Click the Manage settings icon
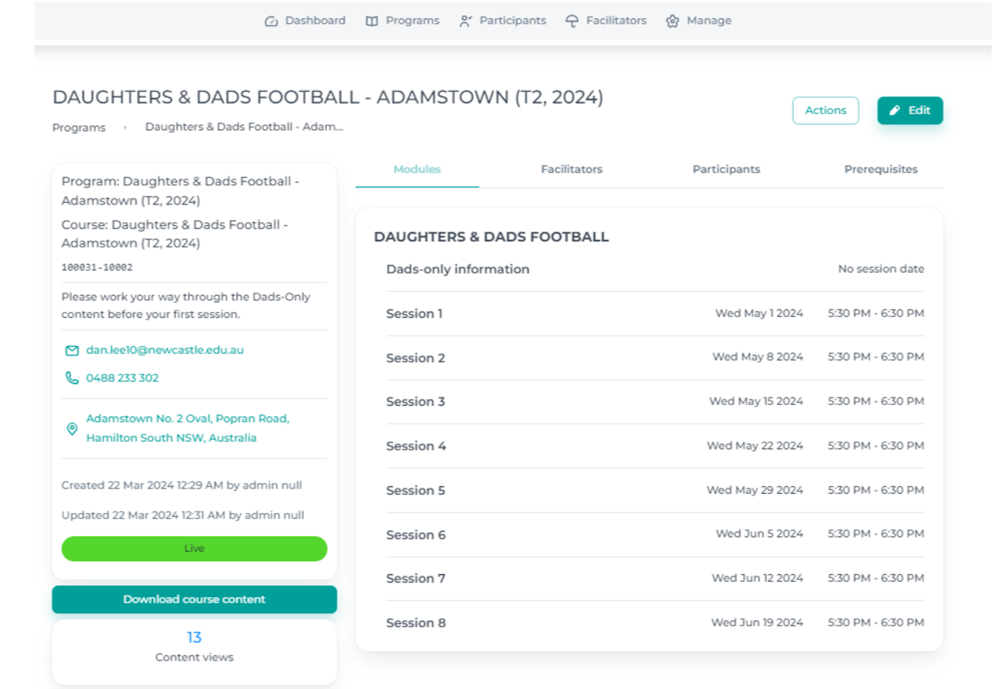 point(673,21)
